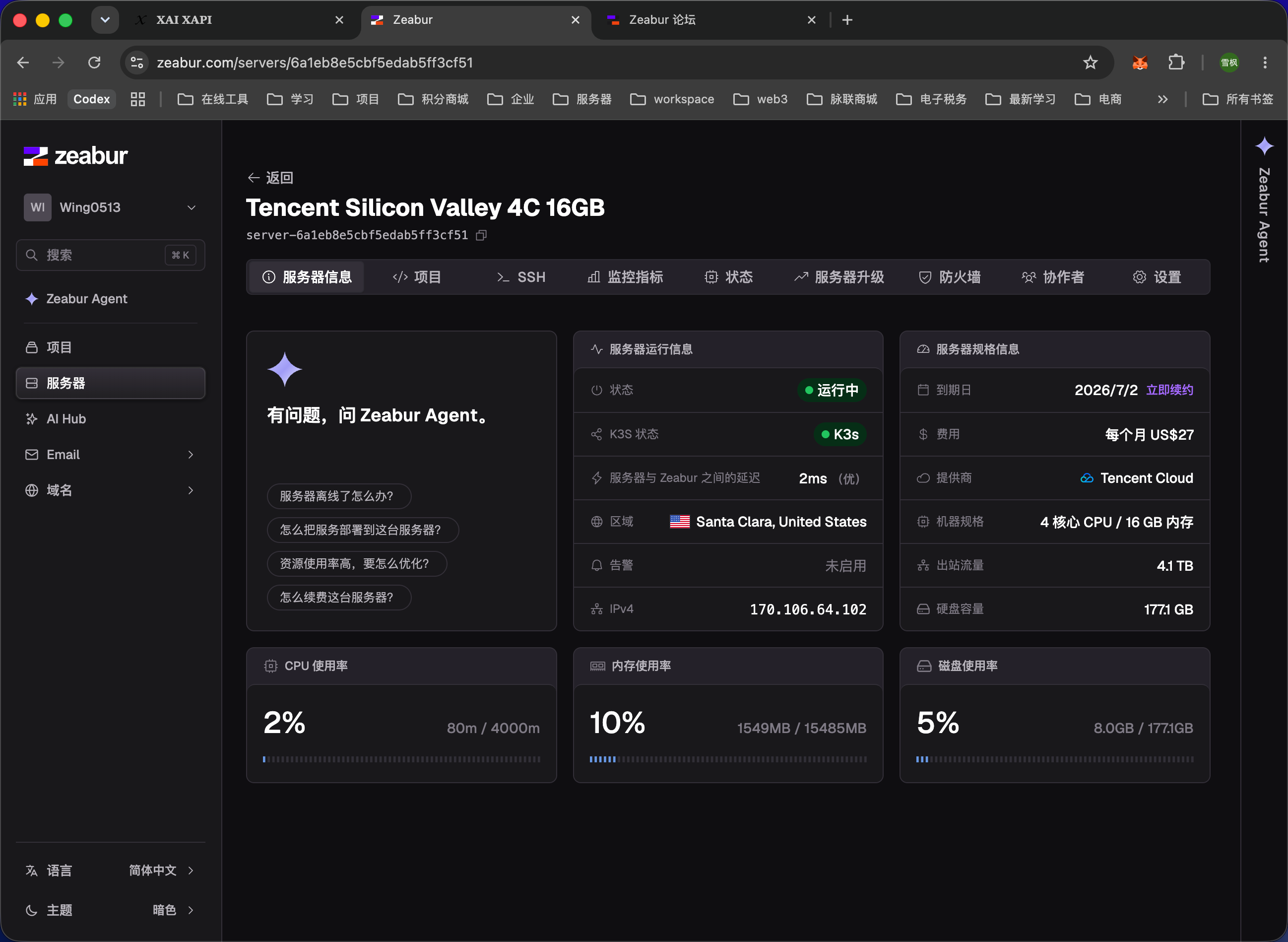The image size is (1288, 942).
Task: Select the IPv4 address 170.106.64.102
Action: click(x=808, y=609)
